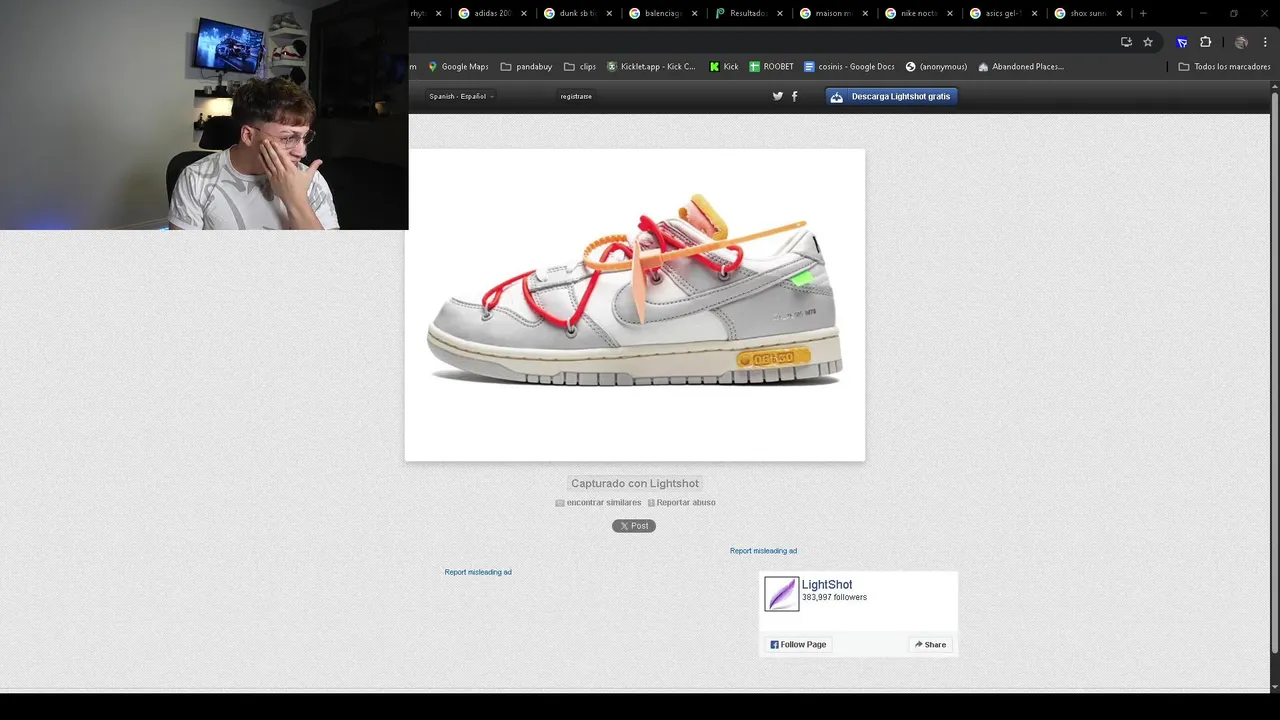Open the clips bookmarks folder
This screenshot has height=720, width=1280.
[x=580, y=67]
